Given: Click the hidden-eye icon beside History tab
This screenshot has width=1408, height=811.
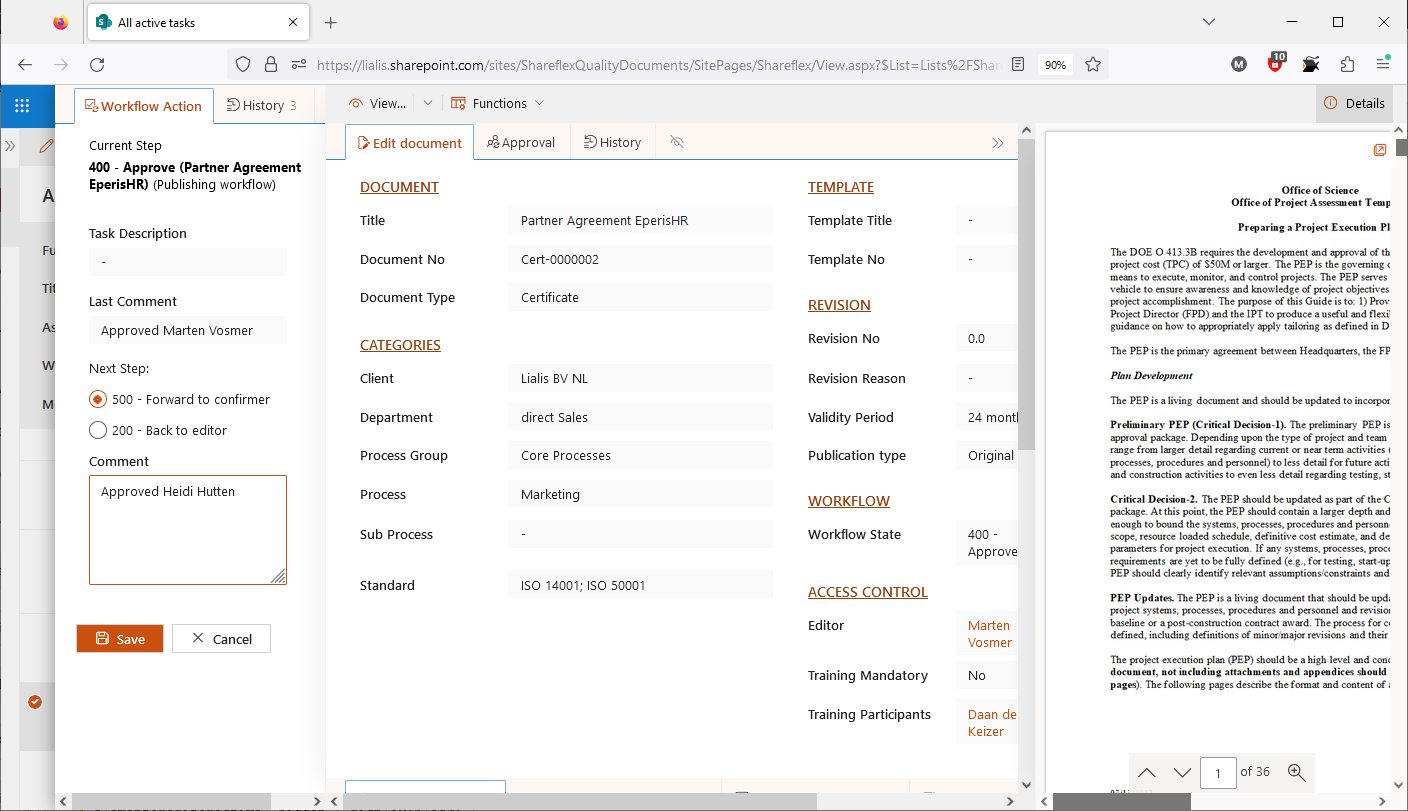Looking at the screenshot, I should pyautogui.click(x=677, y=142).
